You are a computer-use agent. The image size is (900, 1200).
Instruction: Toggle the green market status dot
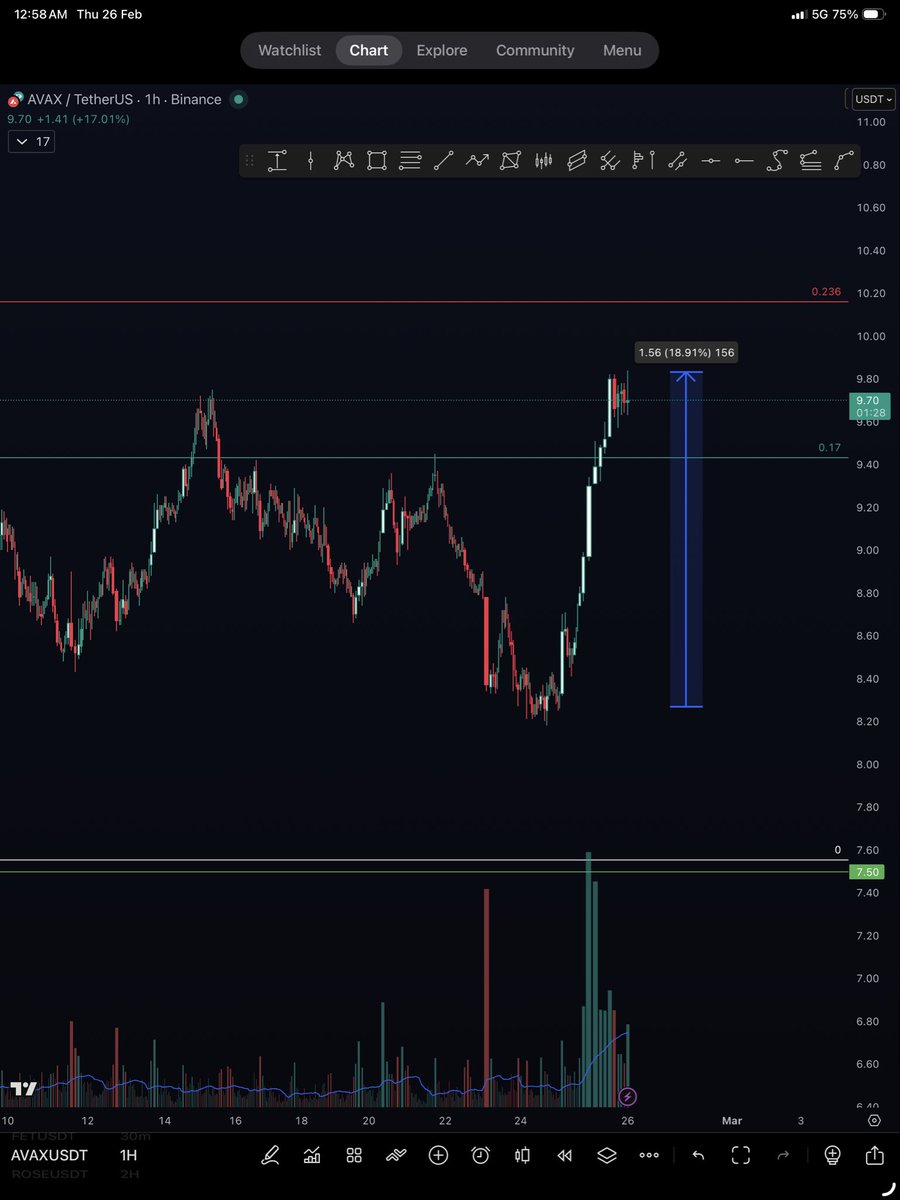click(x=238, y=99)
